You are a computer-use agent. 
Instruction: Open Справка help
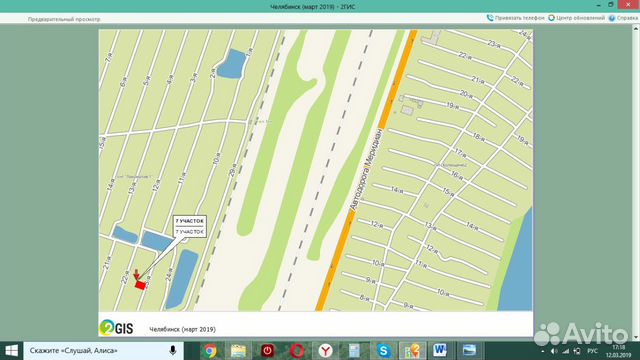coord(623,18)
